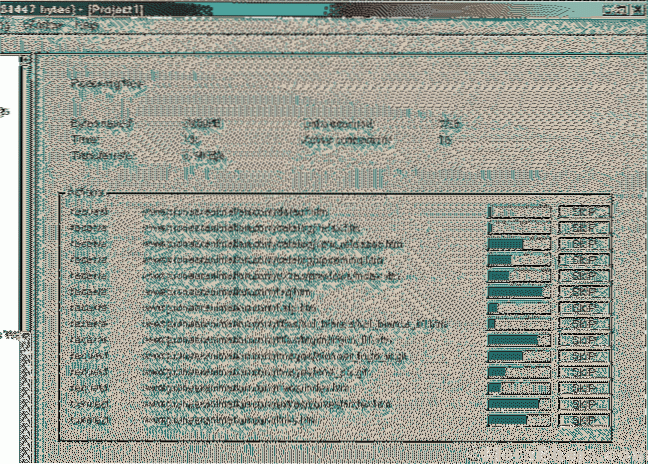Click SKIP on the twelfth transfer row
Screen dimensions: 648x464
click(583, 387)
